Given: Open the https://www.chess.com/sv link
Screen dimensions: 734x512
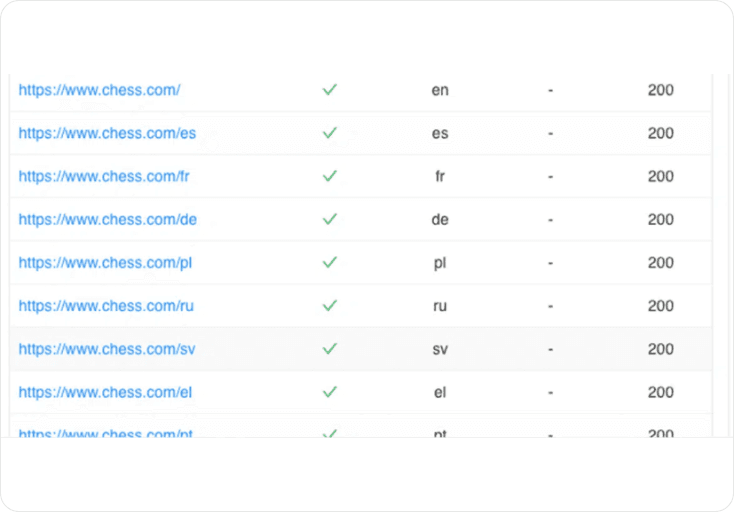Looking at the screenshot, I should (x=107, y=349).
